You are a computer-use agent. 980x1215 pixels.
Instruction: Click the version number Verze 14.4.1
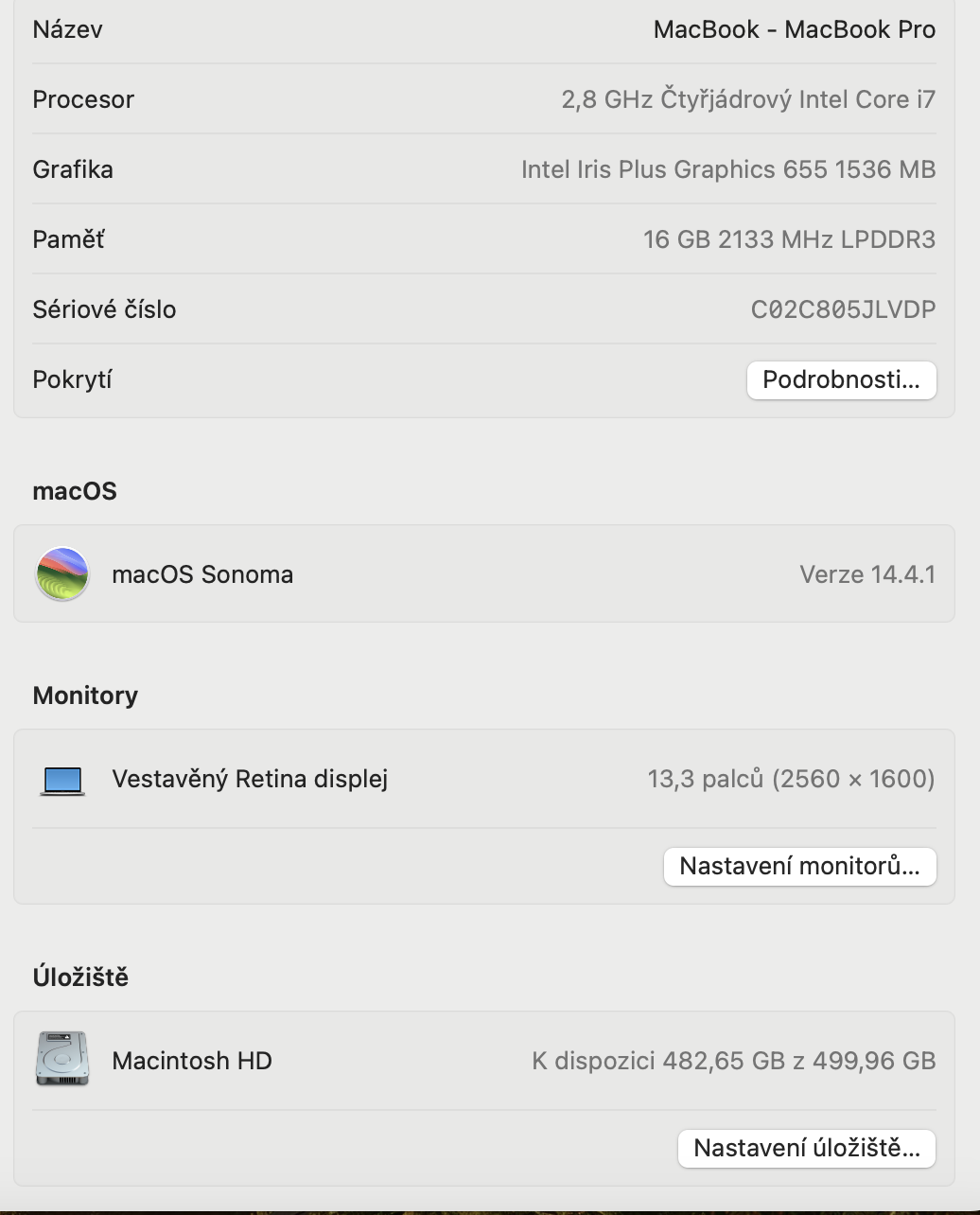coord(866,574)
